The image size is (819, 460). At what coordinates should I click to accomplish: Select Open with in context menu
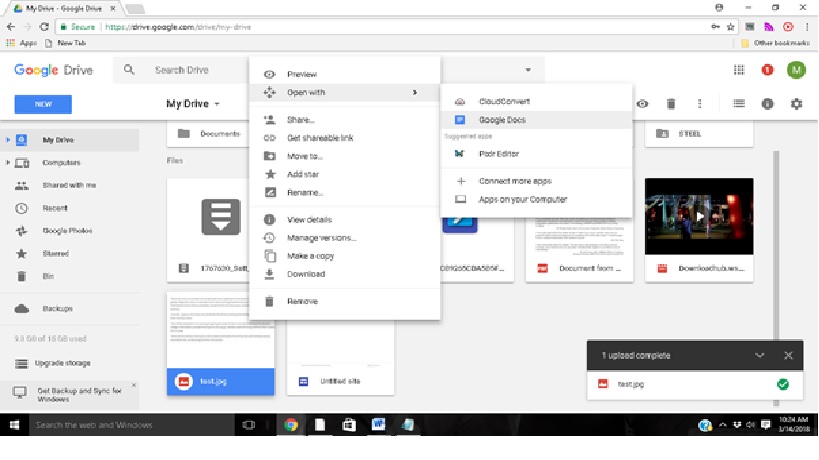[x=345, y=92]
